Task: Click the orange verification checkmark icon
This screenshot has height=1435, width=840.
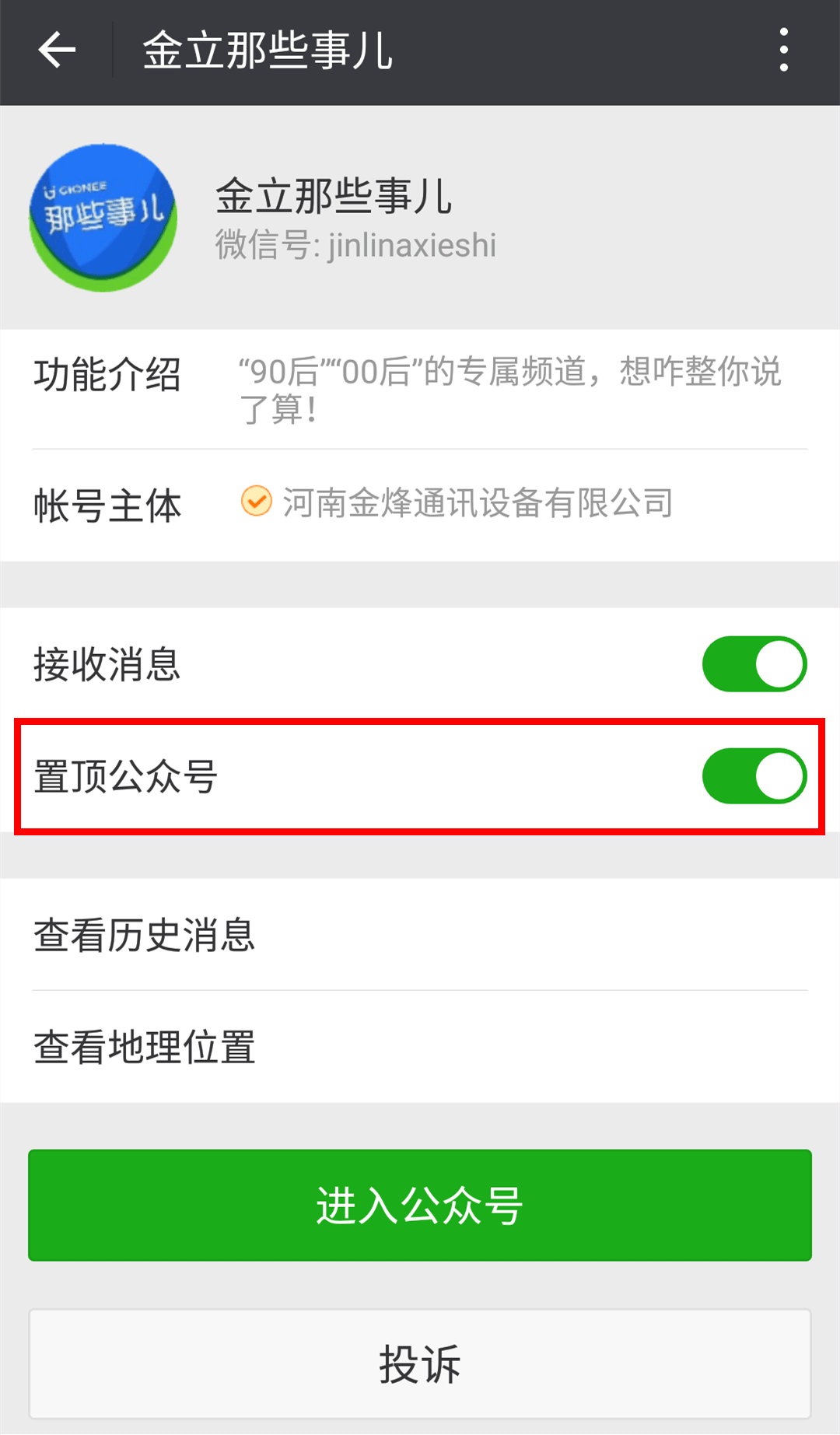Action: tap(256, 502)
